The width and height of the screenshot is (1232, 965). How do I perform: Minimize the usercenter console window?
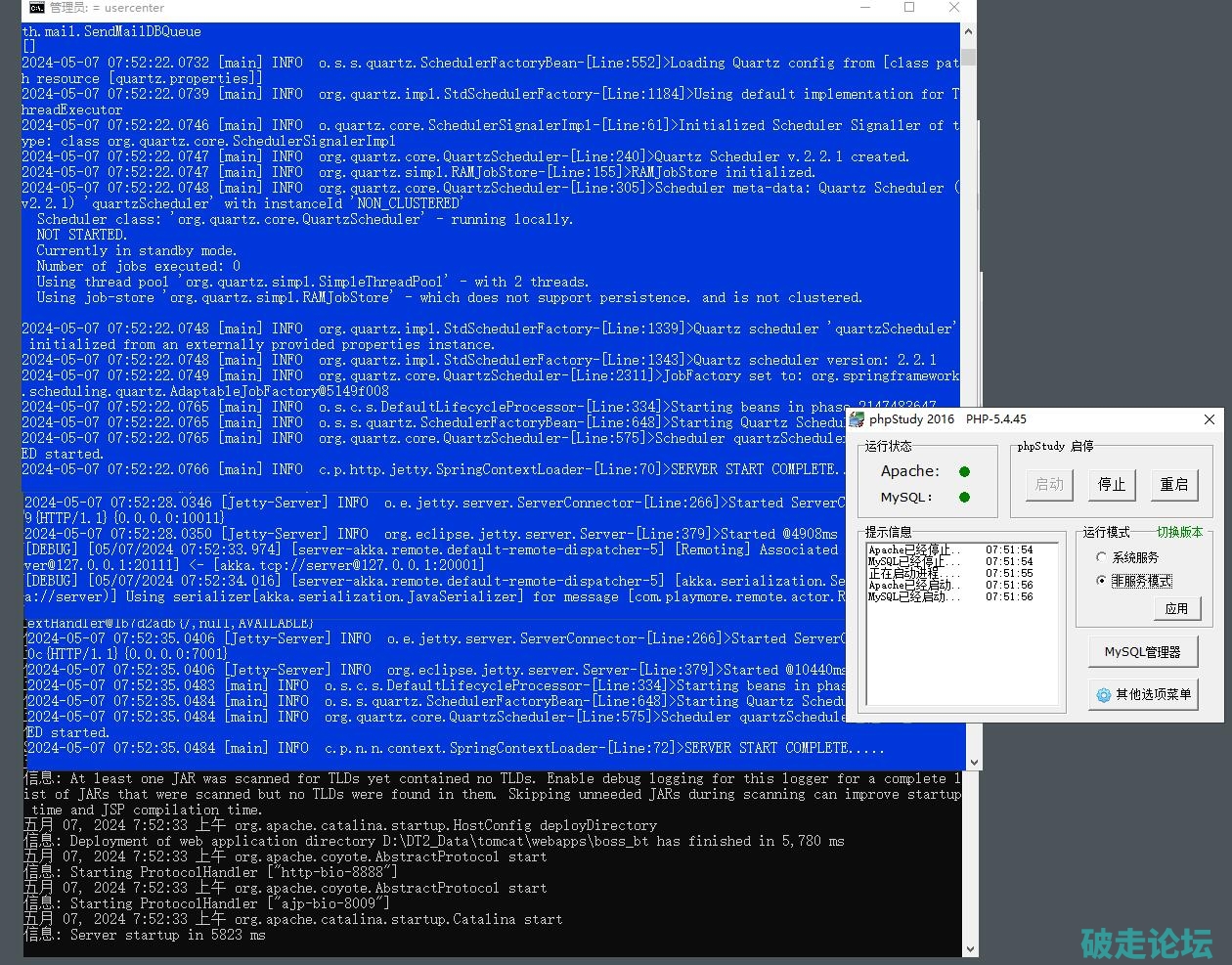point(863,8)
